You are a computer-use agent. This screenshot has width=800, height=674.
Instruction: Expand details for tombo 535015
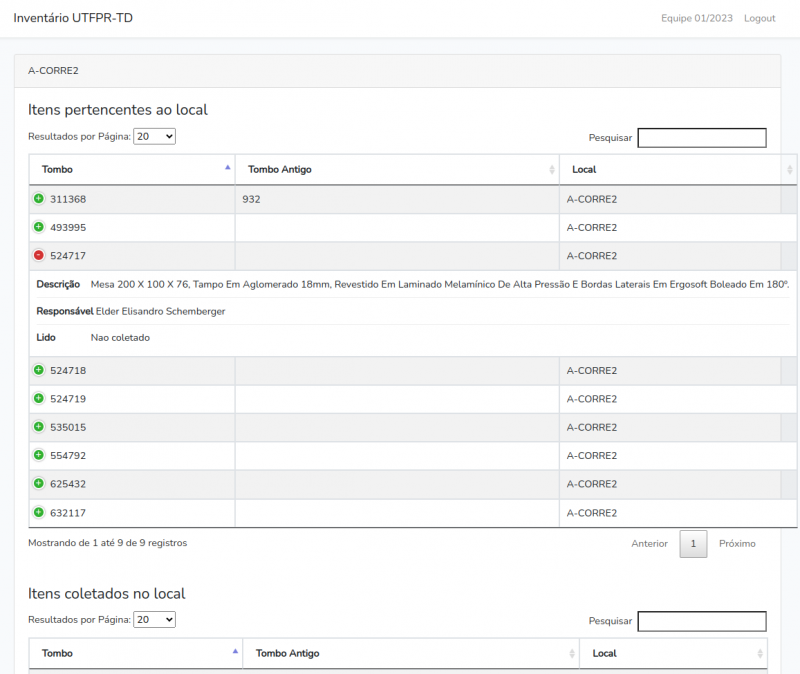(x=39, y=427)
